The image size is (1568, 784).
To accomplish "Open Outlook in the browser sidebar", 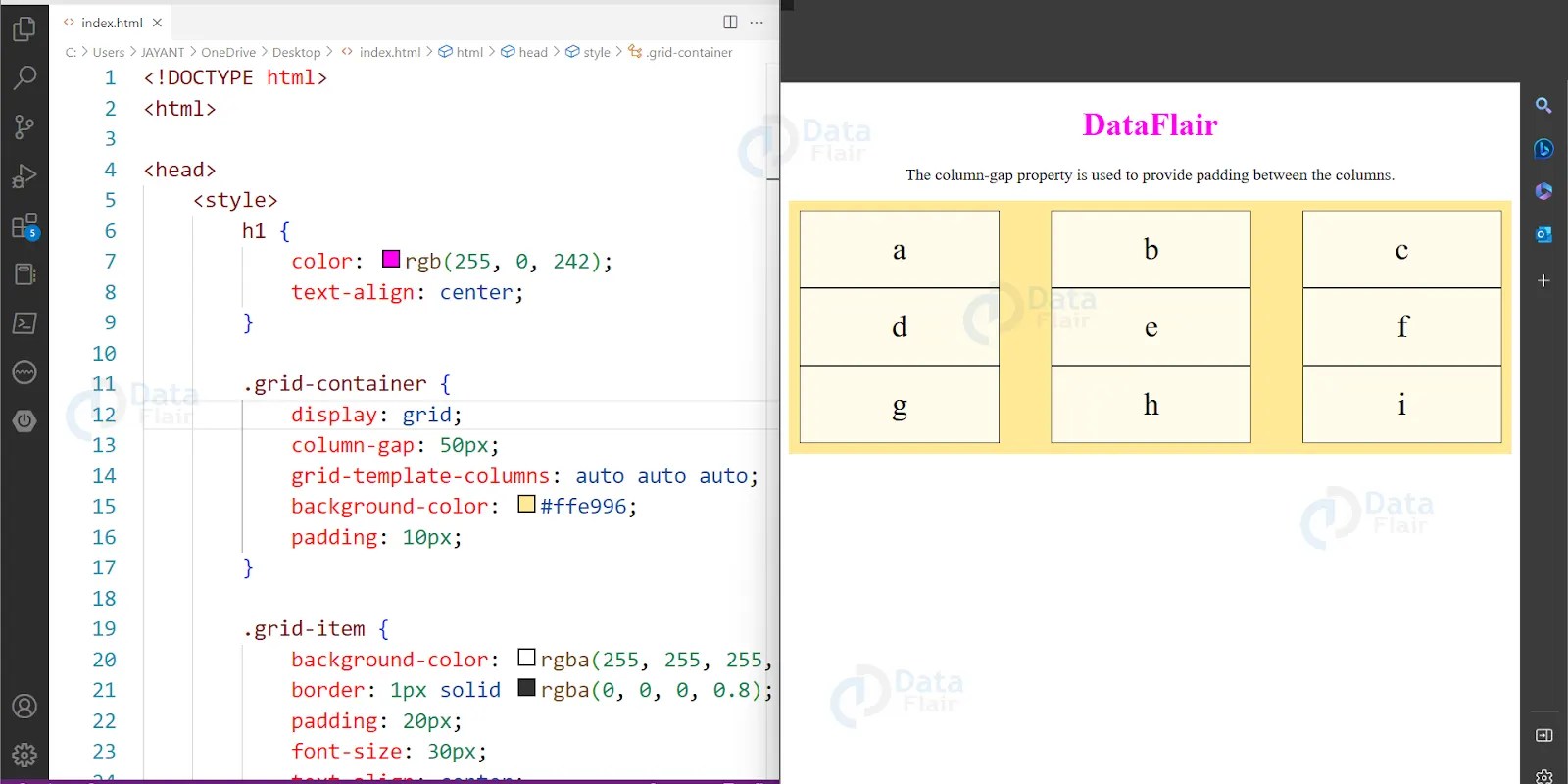I will pos(1543,234).
